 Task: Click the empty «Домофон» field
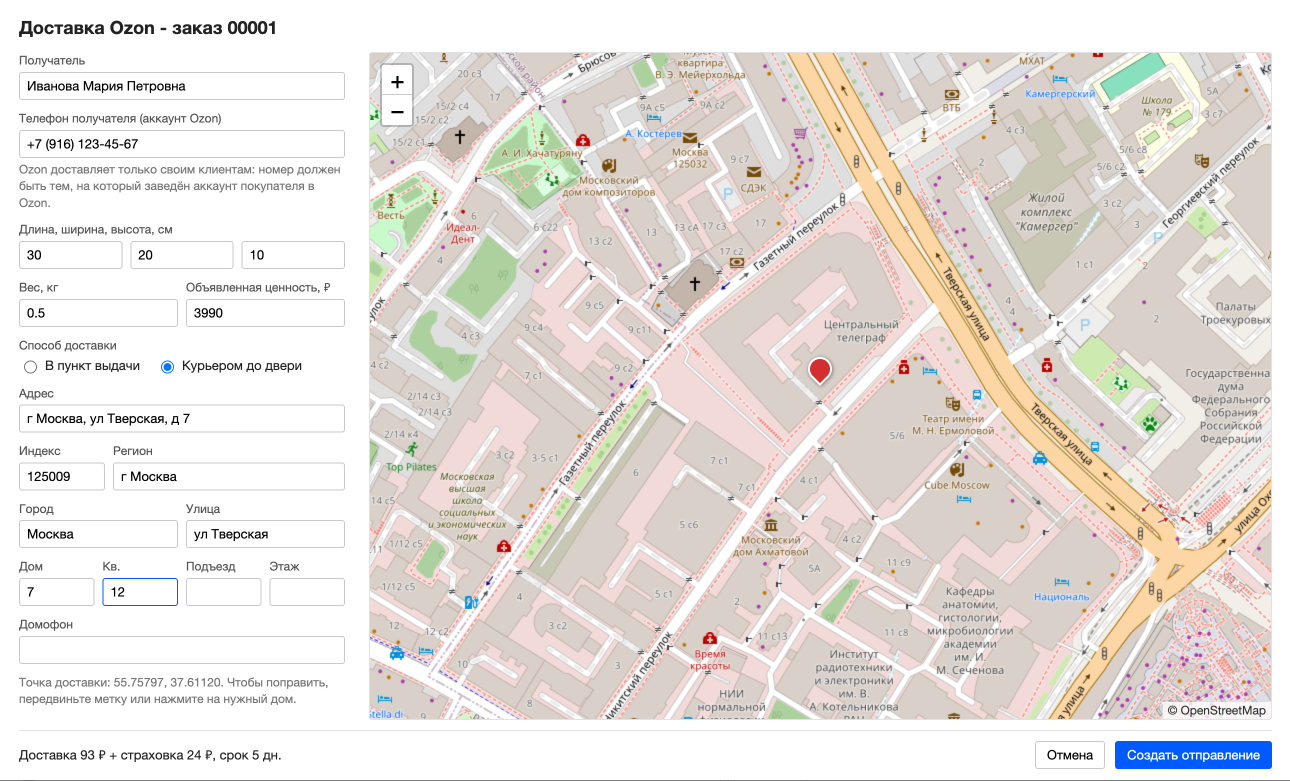point(182,650)
